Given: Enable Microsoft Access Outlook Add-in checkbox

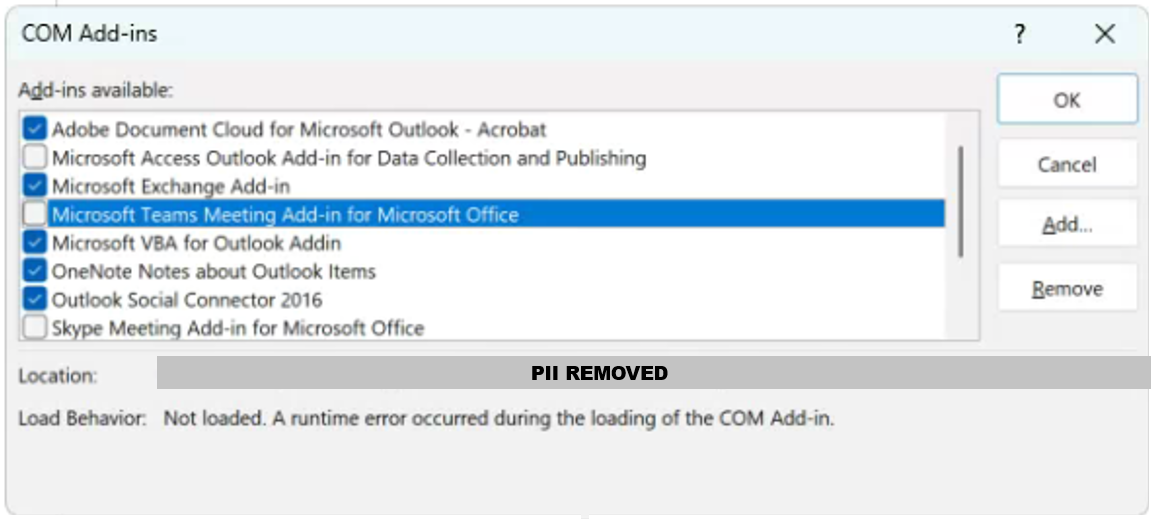Looking at the screenshot, I should (35, 158).
